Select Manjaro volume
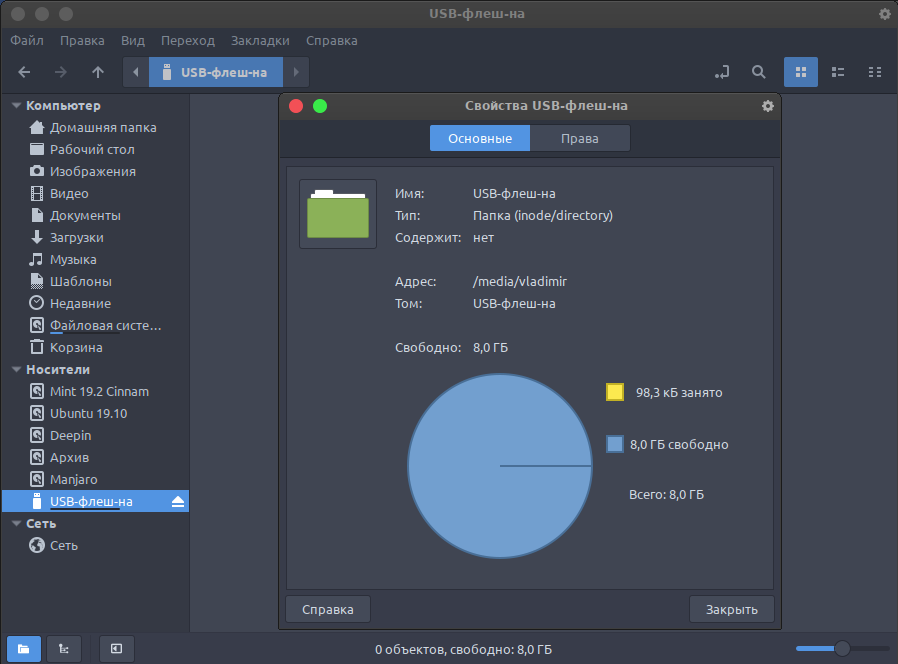This screenshot has height=664, width=898. [x=95, y=480]
